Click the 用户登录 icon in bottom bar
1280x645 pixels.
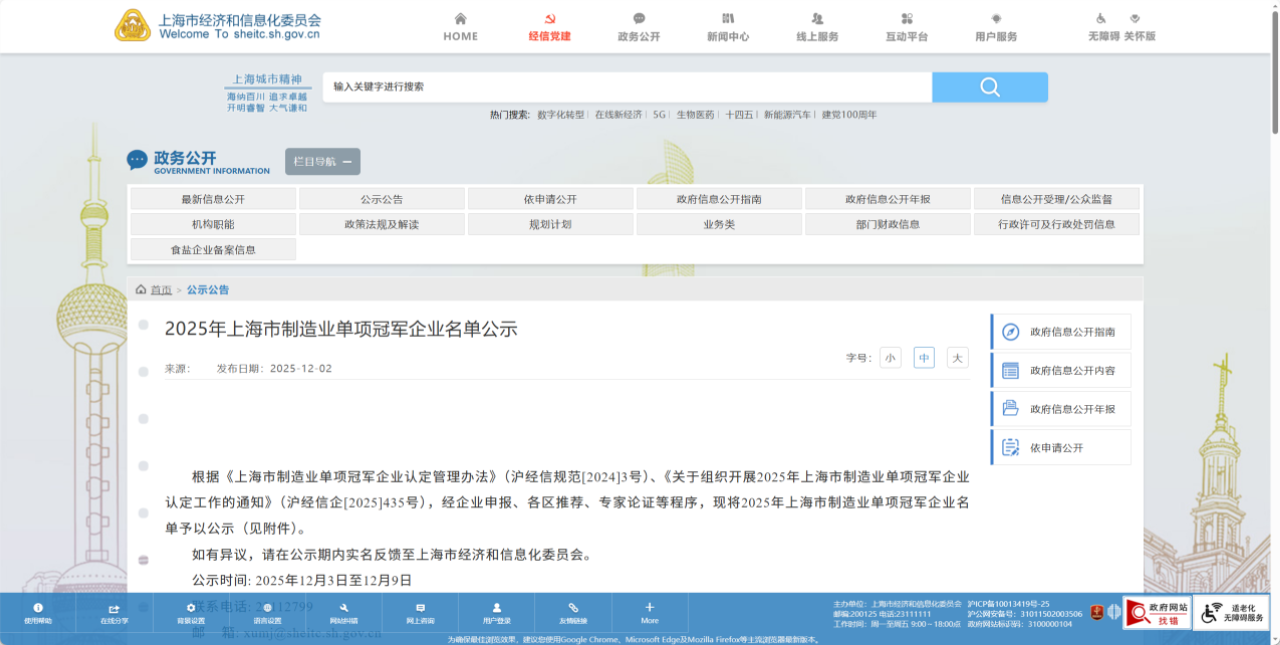click(497, 612)
